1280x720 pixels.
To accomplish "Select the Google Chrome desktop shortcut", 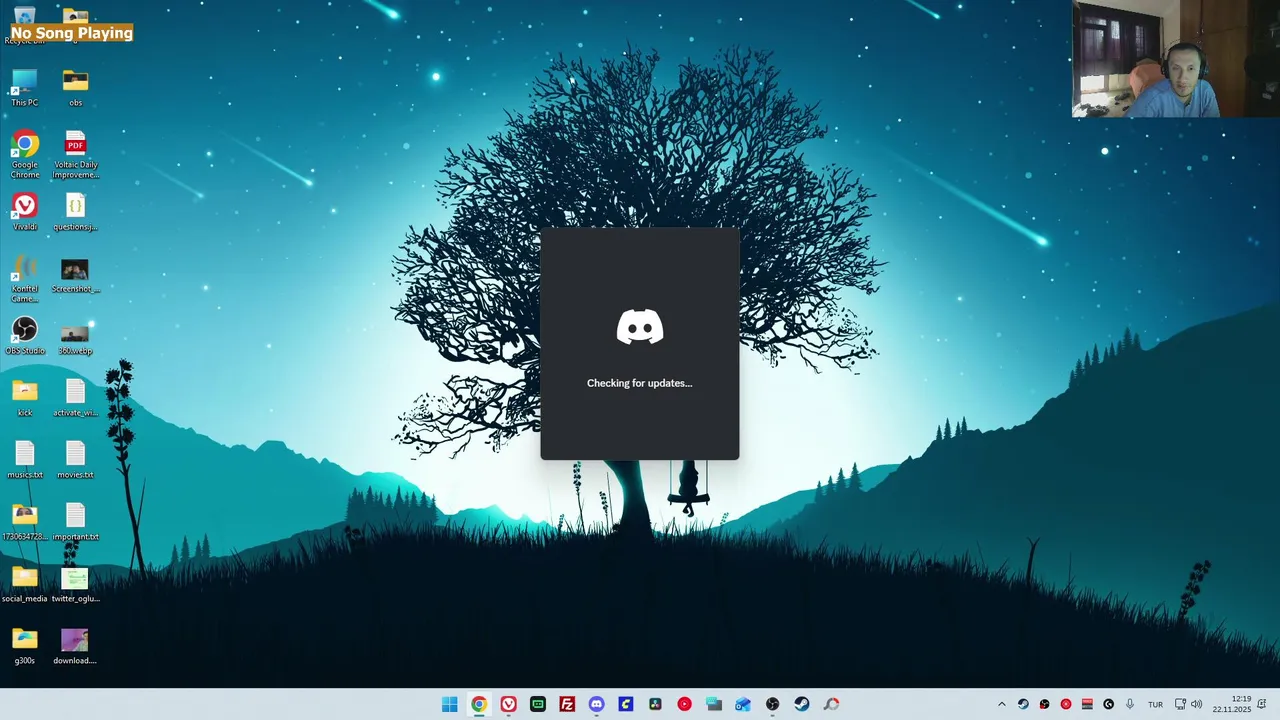I will point(25,155).
